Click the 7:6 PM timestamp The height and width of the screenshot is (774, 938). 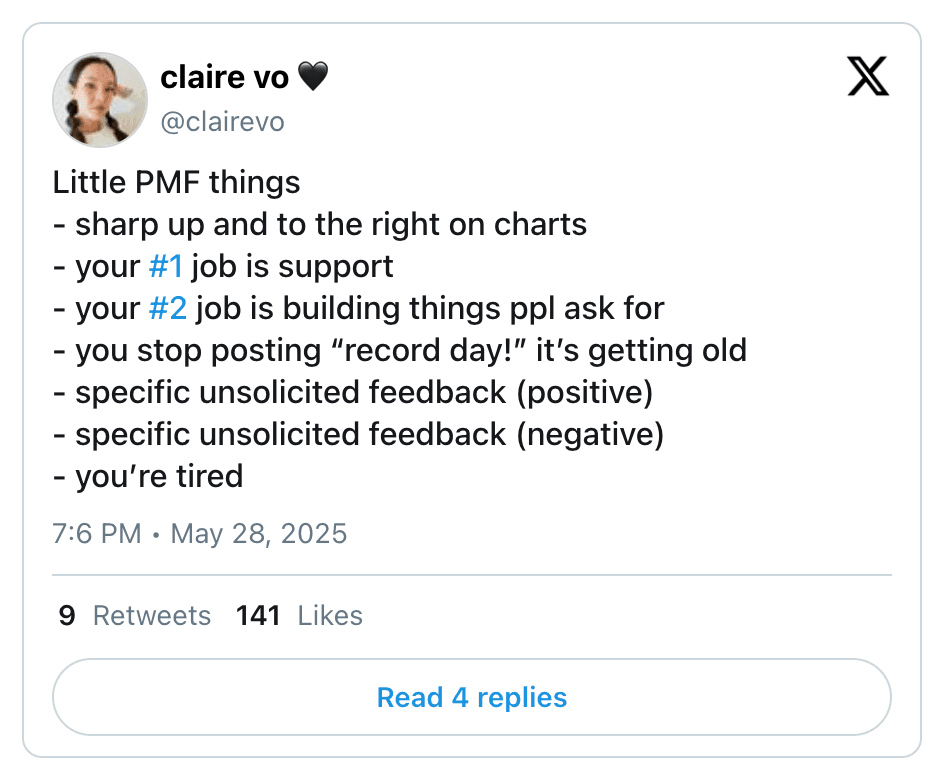click(96, 533)
